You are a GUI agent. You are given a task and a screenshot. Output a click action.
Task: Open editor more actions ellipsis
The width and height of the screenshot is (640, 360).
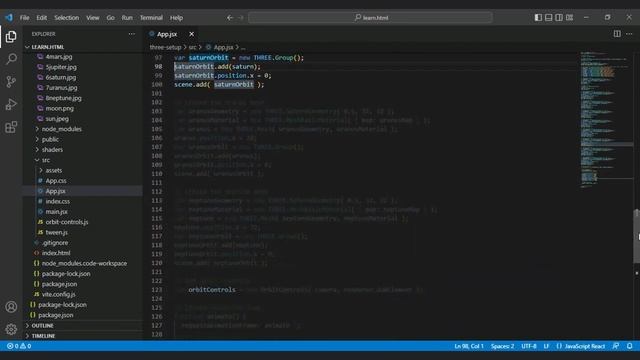(629, 34)
